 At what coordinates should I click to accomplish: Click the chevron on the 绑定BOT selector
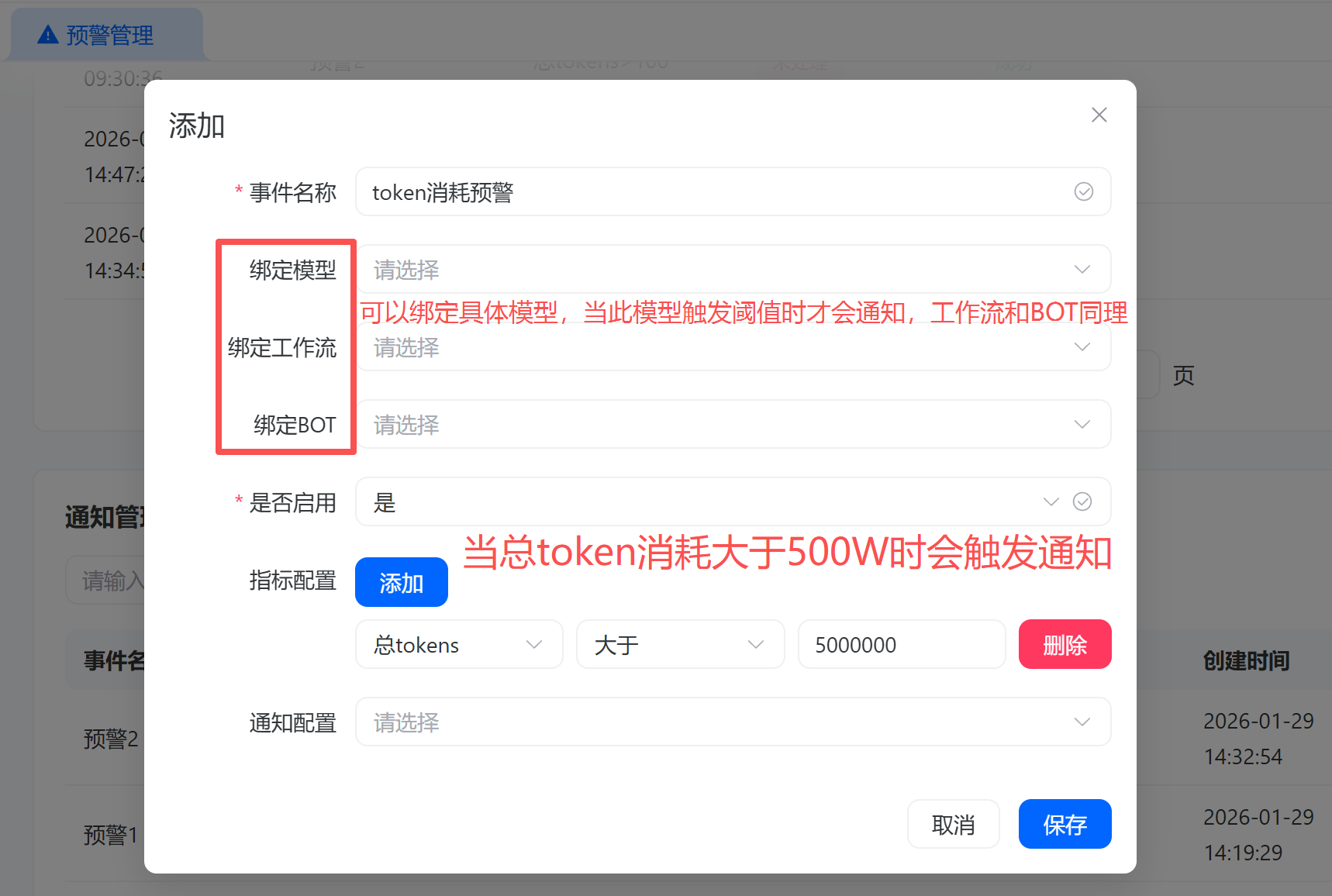click(x=1082, y=424)
